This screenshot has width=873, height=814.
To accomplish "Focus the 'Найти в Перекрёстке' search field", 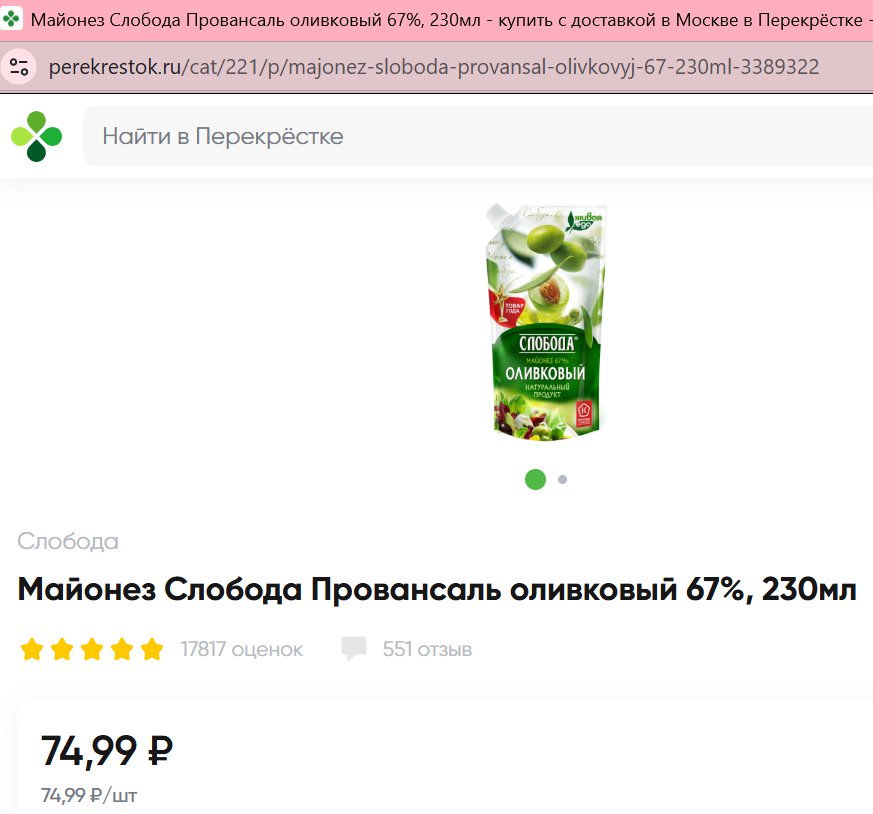I will coord(478,136).
